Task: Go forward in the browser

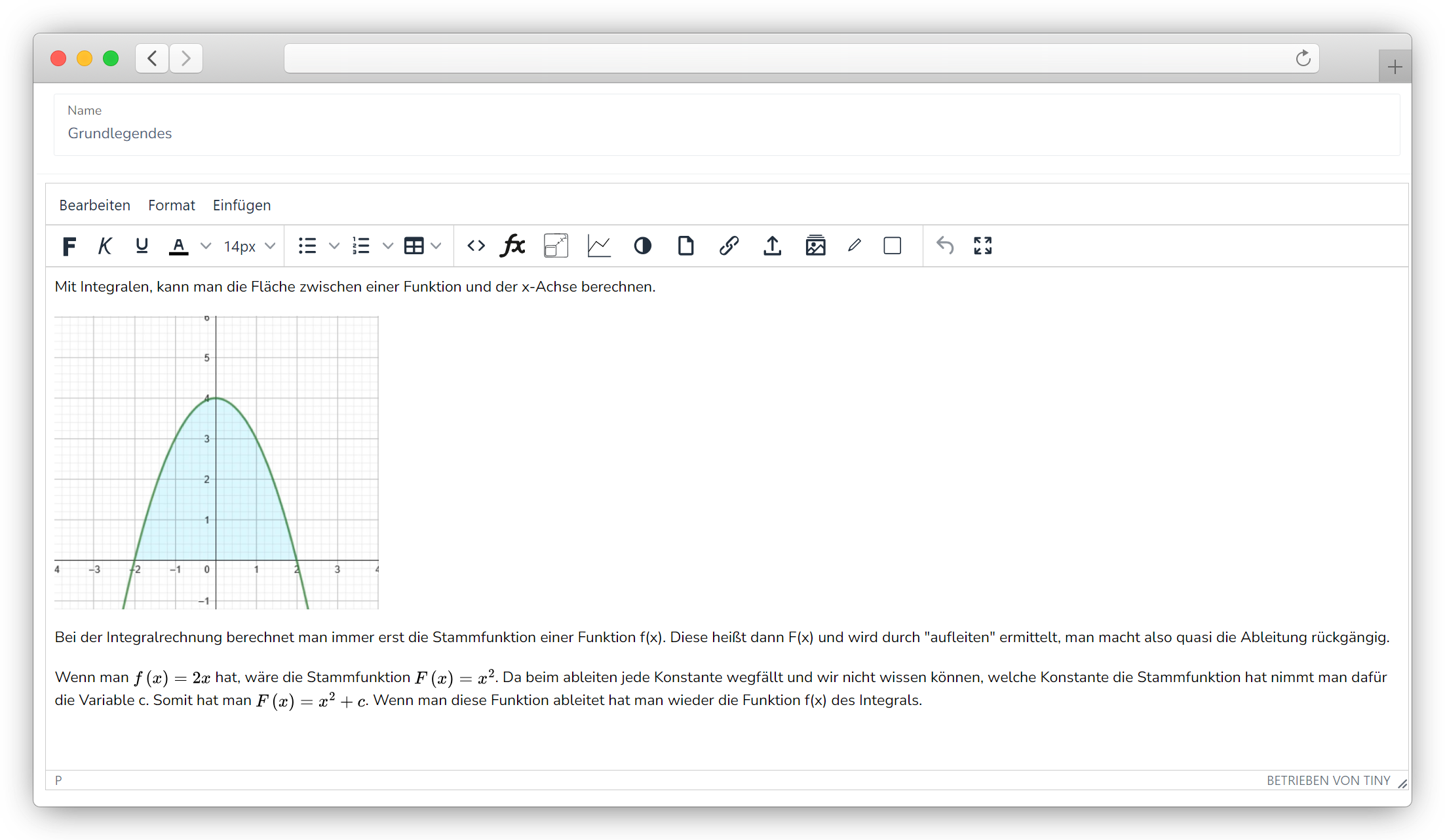Action: coord(186,58)
